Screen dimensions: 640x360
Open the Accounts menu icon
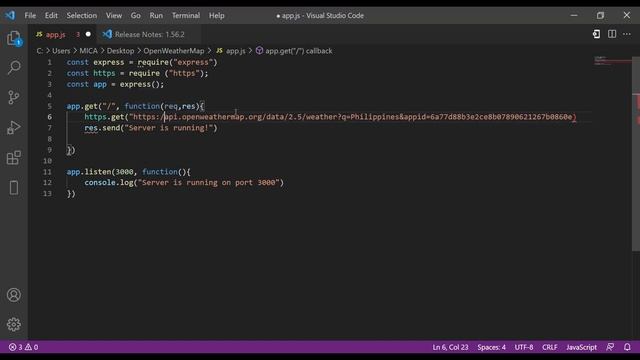pyautogui.click(x=14, y=295)
